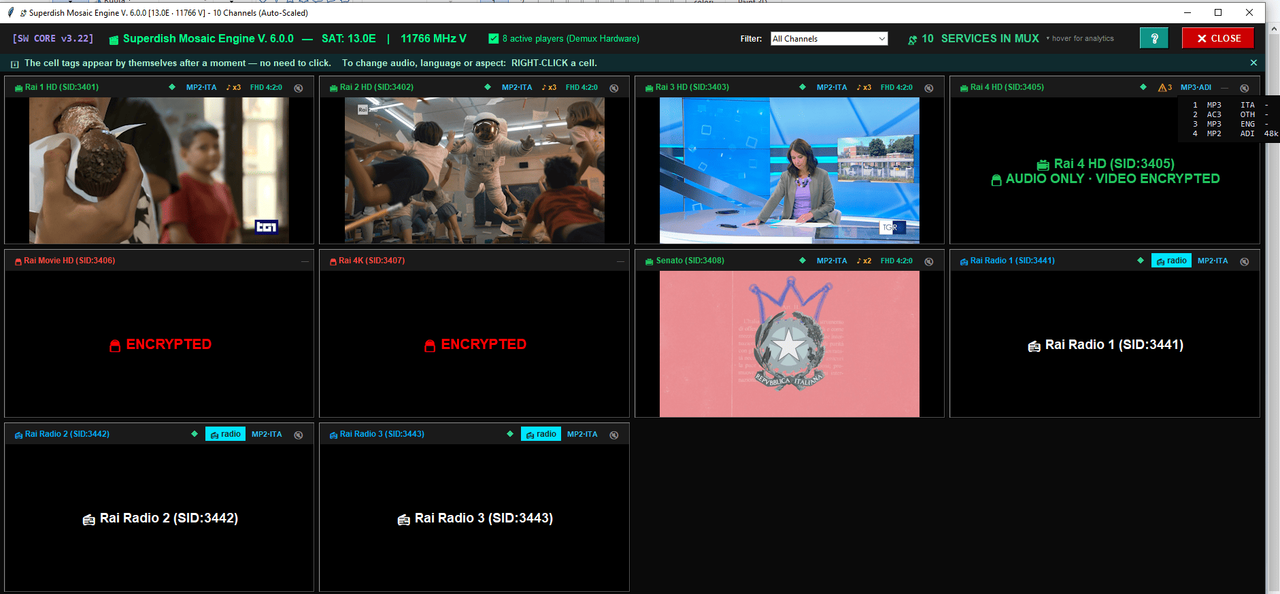
Task: Click the green diamond in Rai Radio 2 header
Action: click(x=195, y=434)
